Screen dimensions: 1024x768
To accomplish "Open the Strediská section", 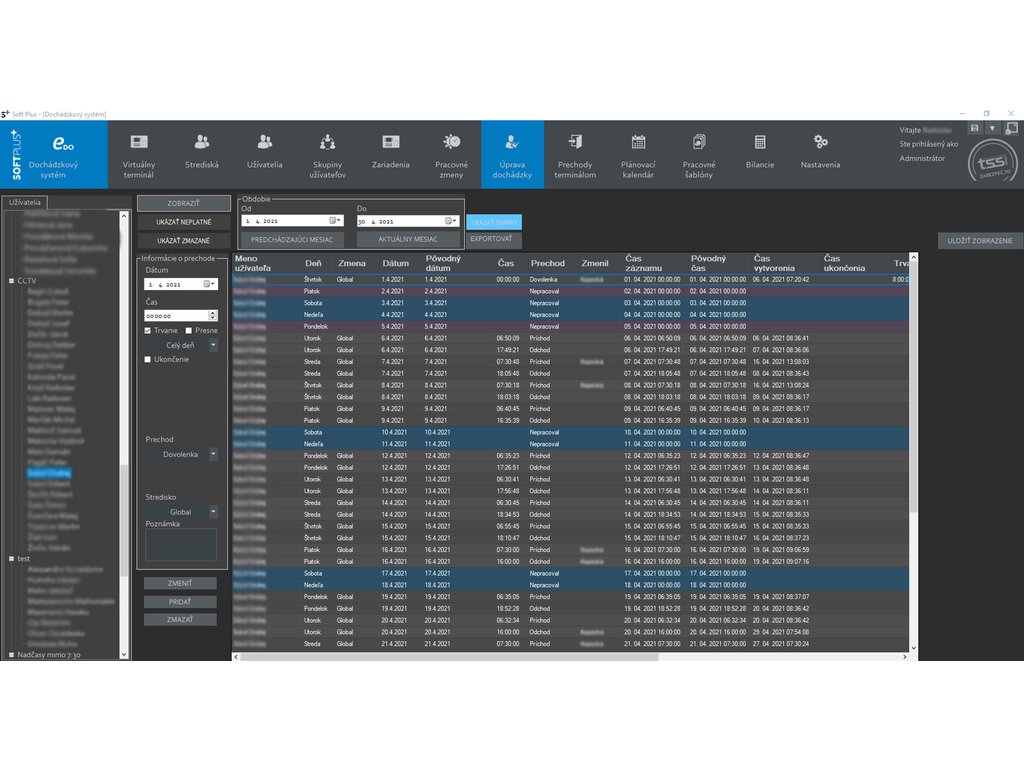I will click(202, 154).
